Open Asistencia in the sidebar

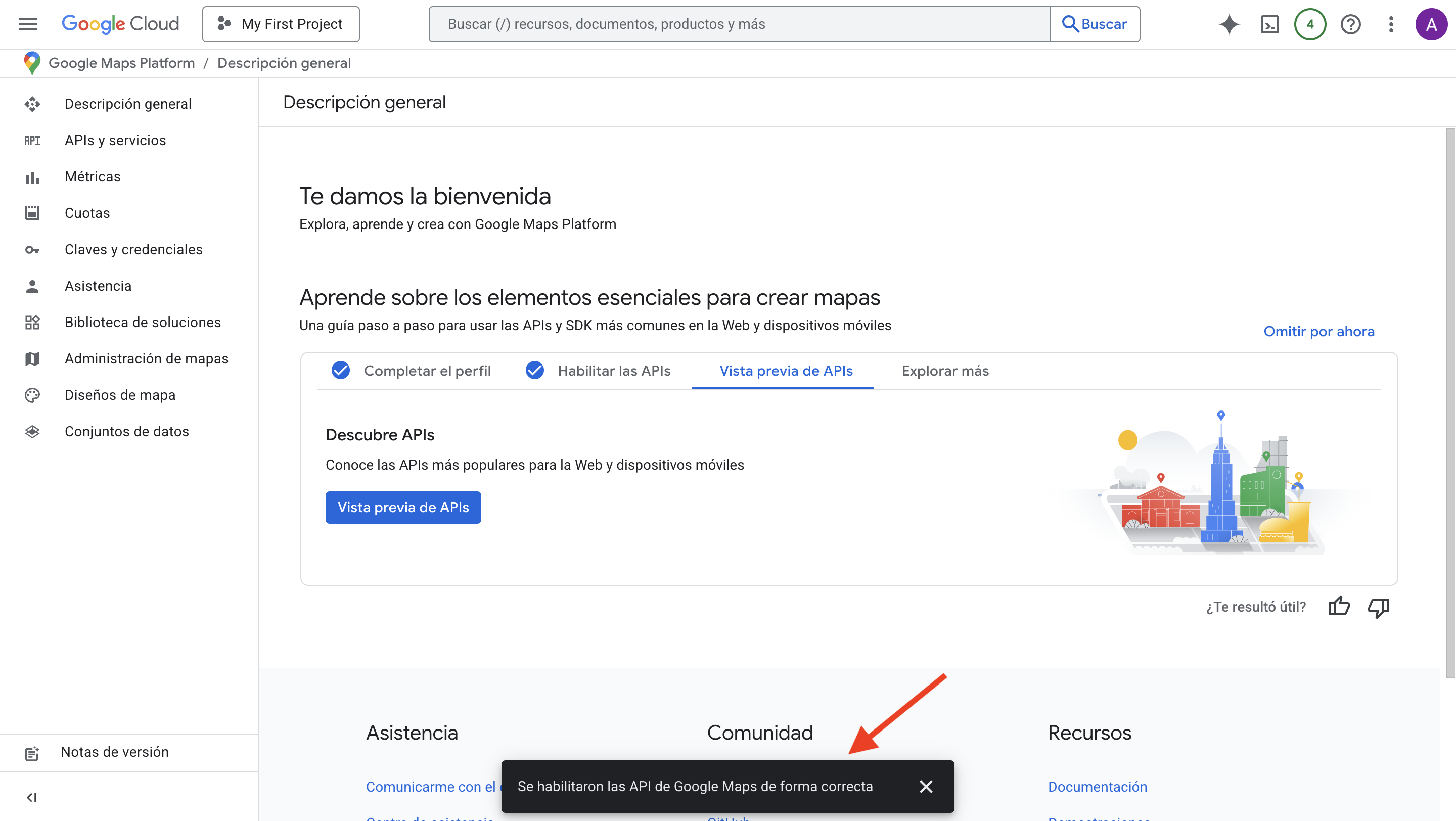click(x=98, y=286)
